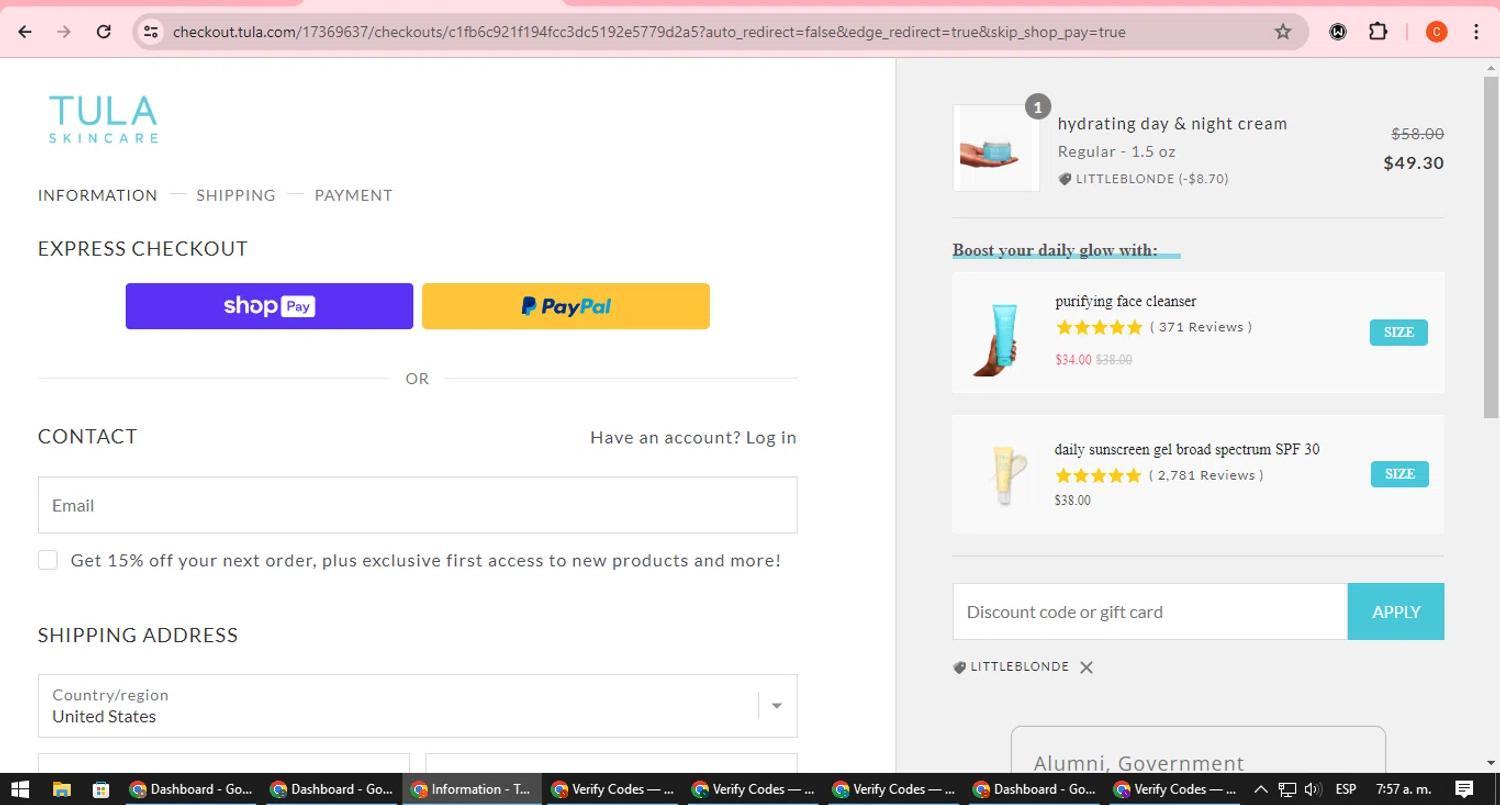This screenshot has height=805, width=1500.
Task: Go to the Information checkout step
Action: 97,195
